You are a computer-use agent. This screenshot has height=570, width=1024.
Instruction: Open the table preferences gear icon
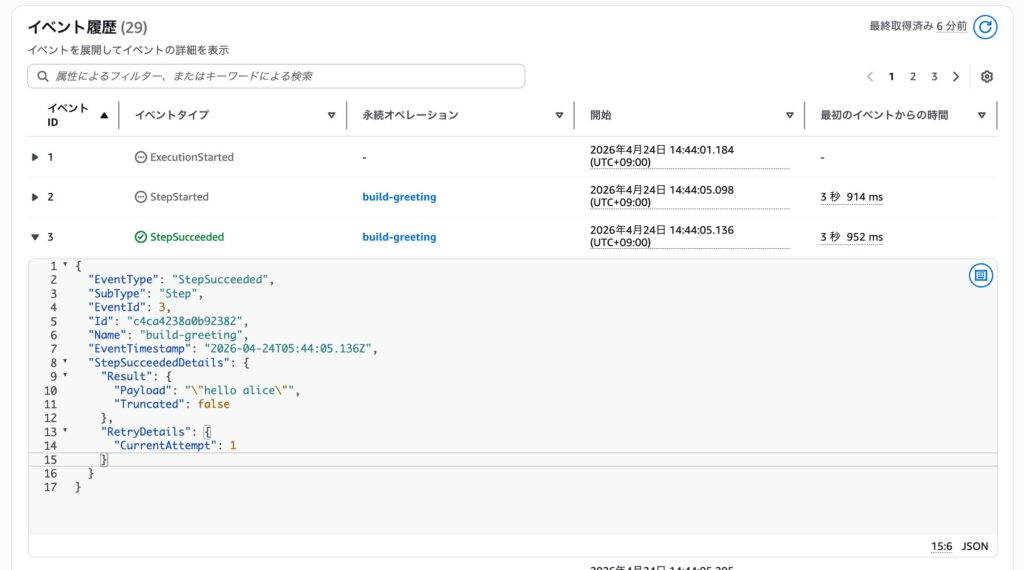(x=987, y=77)
